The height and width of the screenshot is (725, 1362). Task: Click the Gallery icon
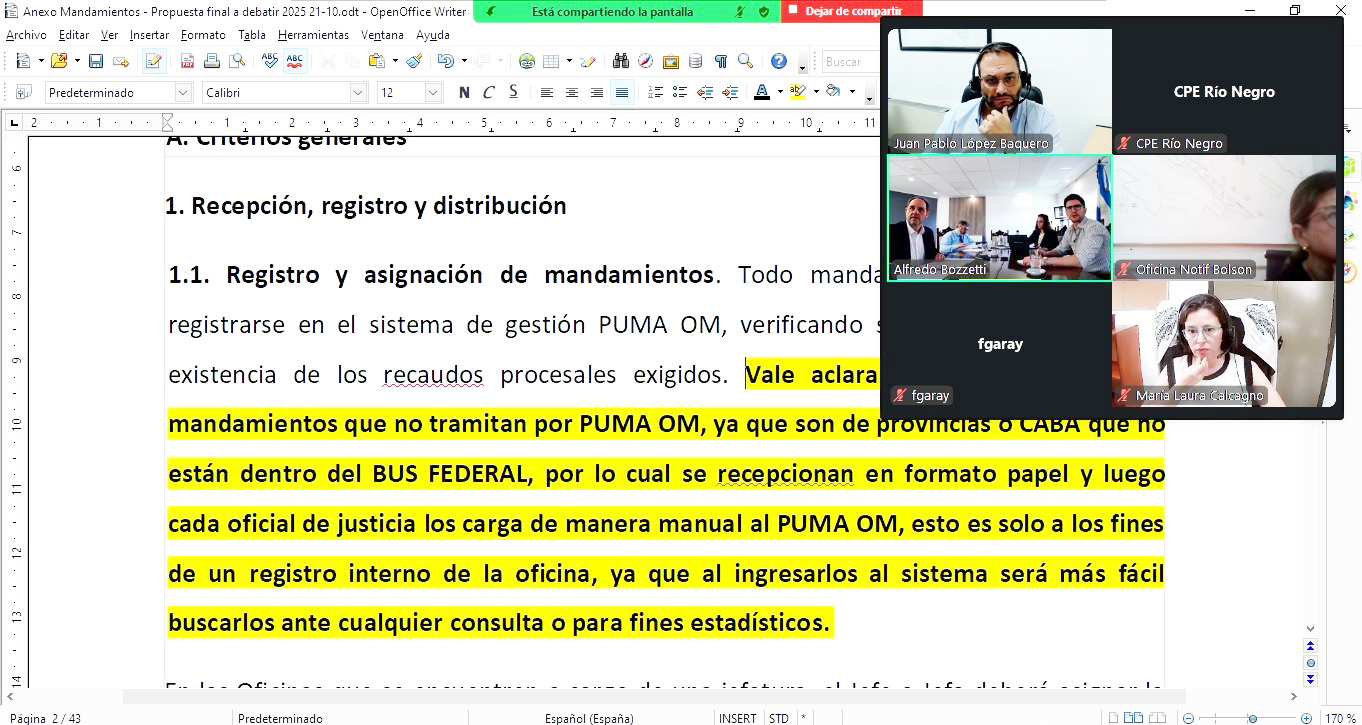(670, 62)
